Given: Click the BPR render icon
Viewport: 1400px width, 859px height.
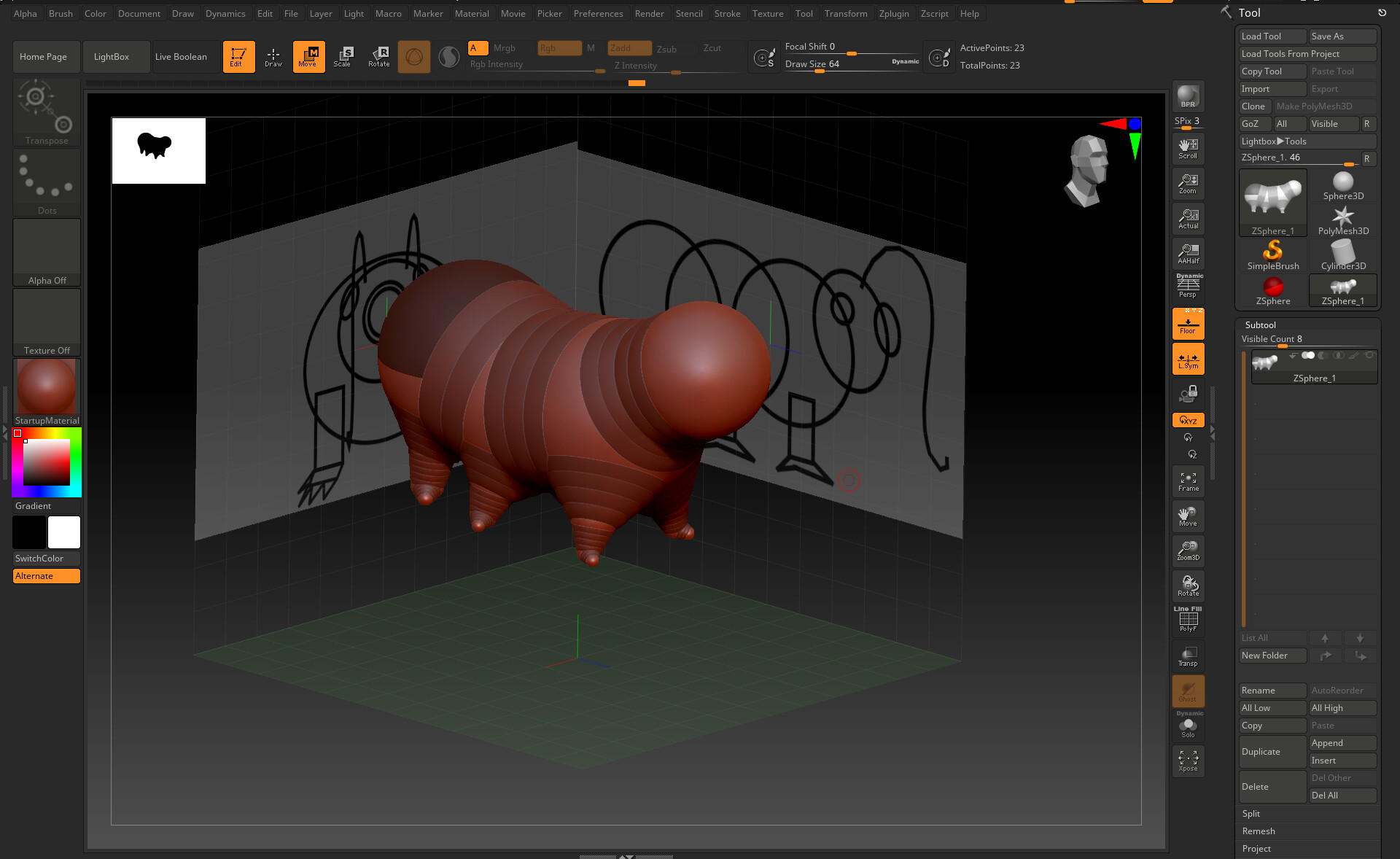Looking at the screenshot, I should pos(1188,96).
